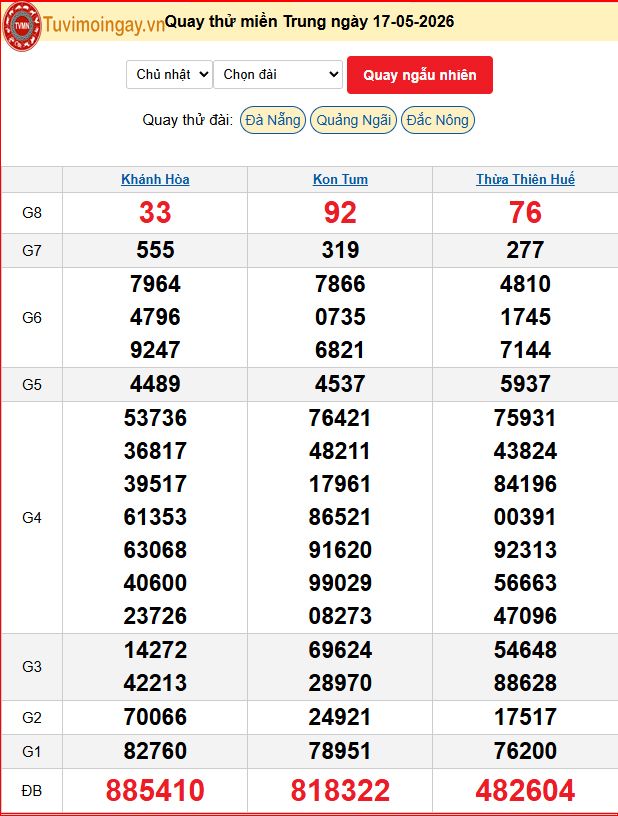Click G1 number 76200
618x816 pixels.
pyautogui.click(x=525, y=751)
